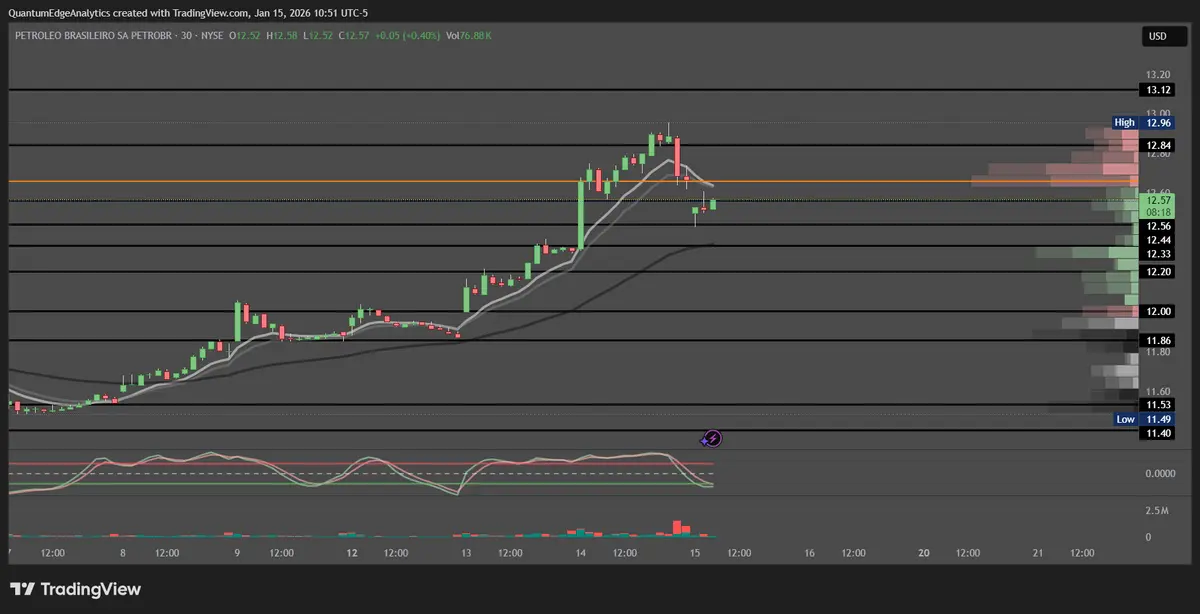Image resolution: width=1200 pixels, height=614 pixels.
Task: Click date label 9 on time axis
Action: pos(237,552)
